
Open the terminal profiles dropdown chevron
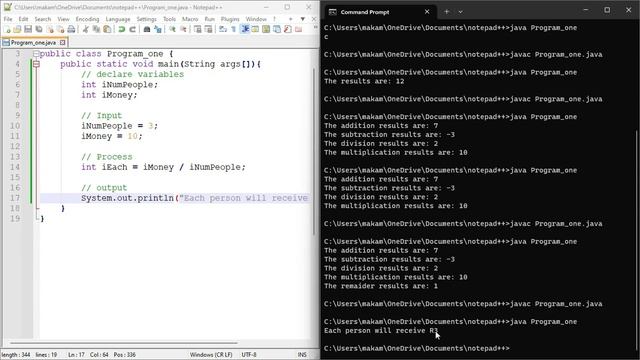click(x=460, y=12)
